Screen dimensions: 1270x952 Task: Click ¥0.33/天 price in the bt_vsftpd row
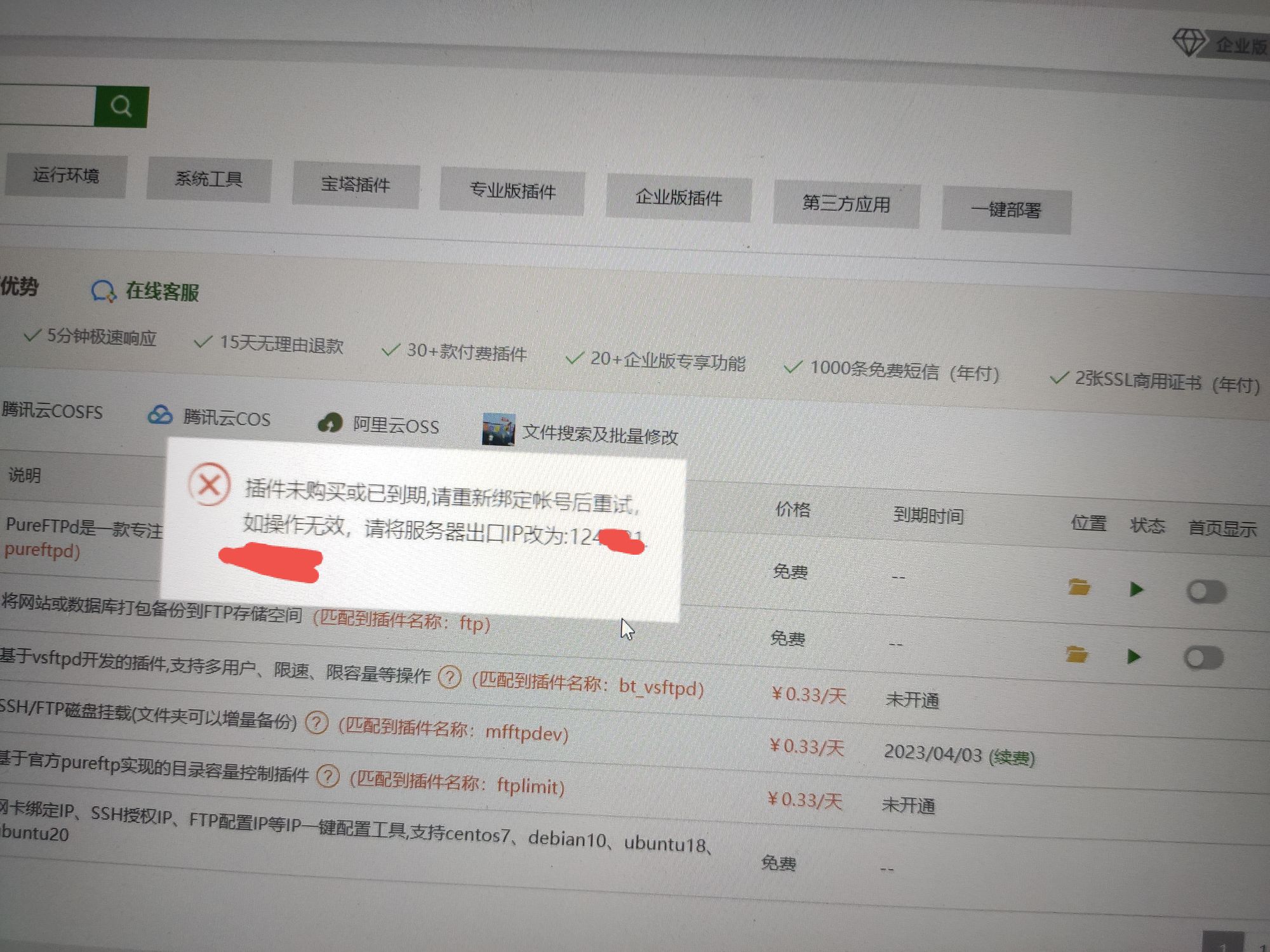[x=808, y=695]
